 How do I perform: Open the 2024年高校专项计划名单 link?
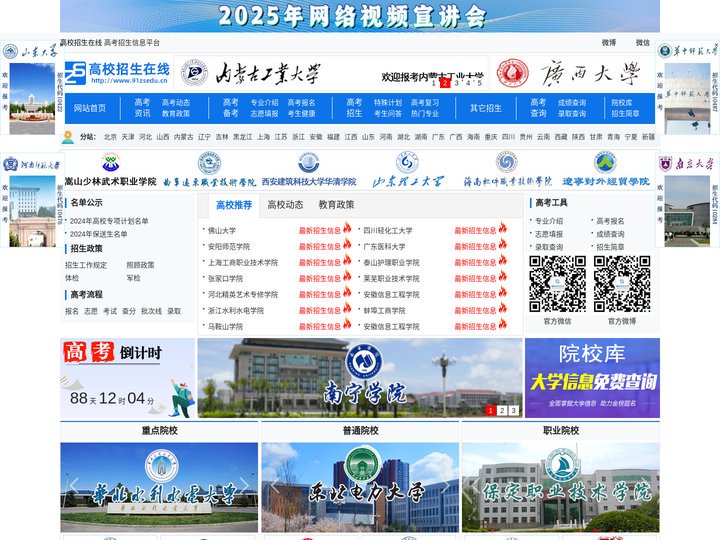(x=109, y=221)
